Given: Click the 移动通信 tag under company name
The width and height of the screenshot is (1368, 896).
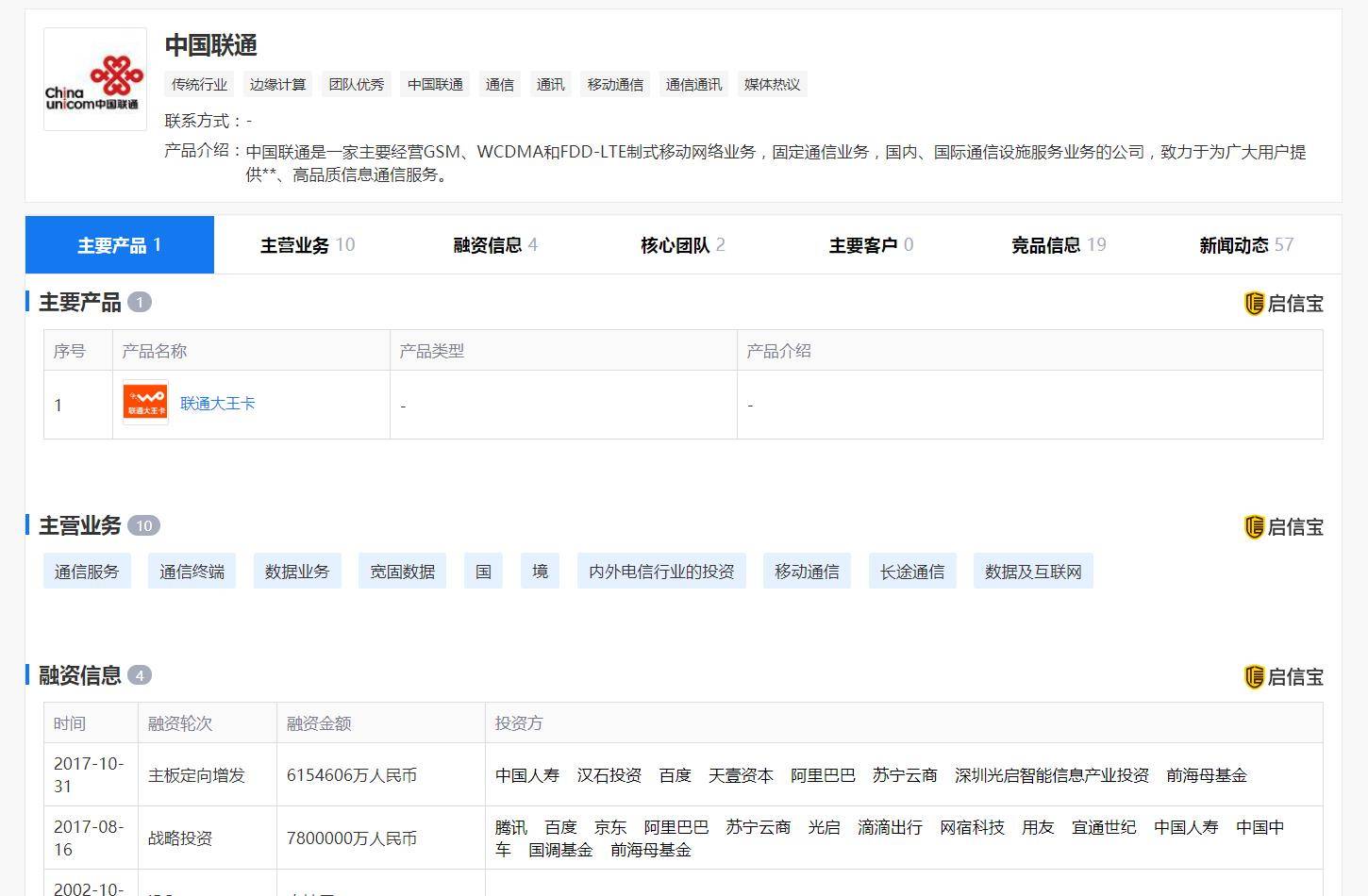Looking at the screenshot, I should [616, 84].
